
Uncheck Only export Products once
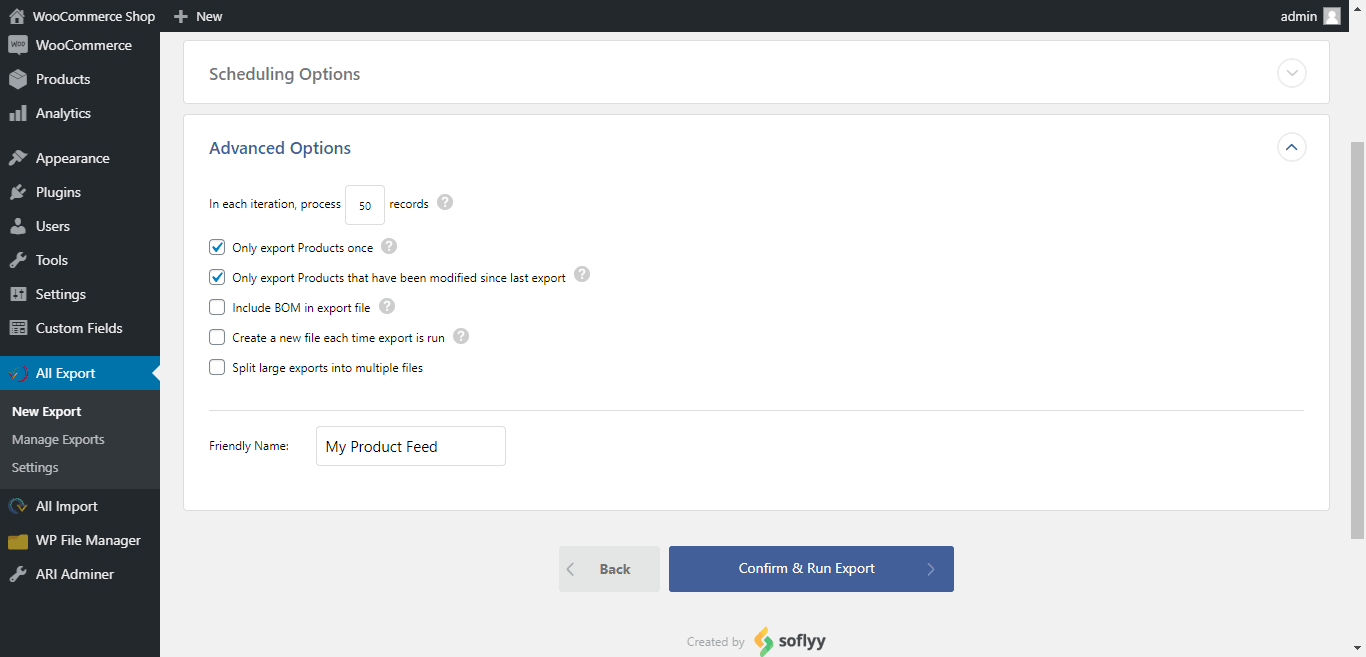217,247
